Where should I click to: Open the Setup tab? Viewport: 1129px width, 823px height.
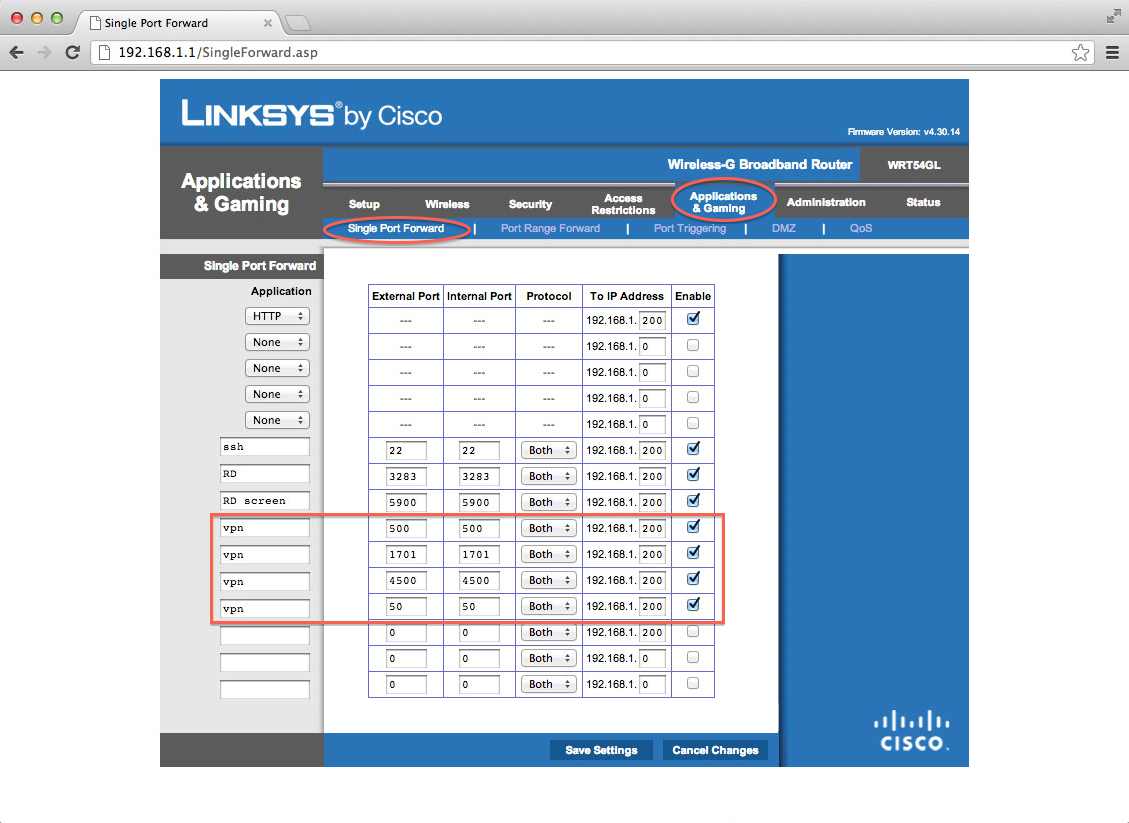click(x=364, y=204)
